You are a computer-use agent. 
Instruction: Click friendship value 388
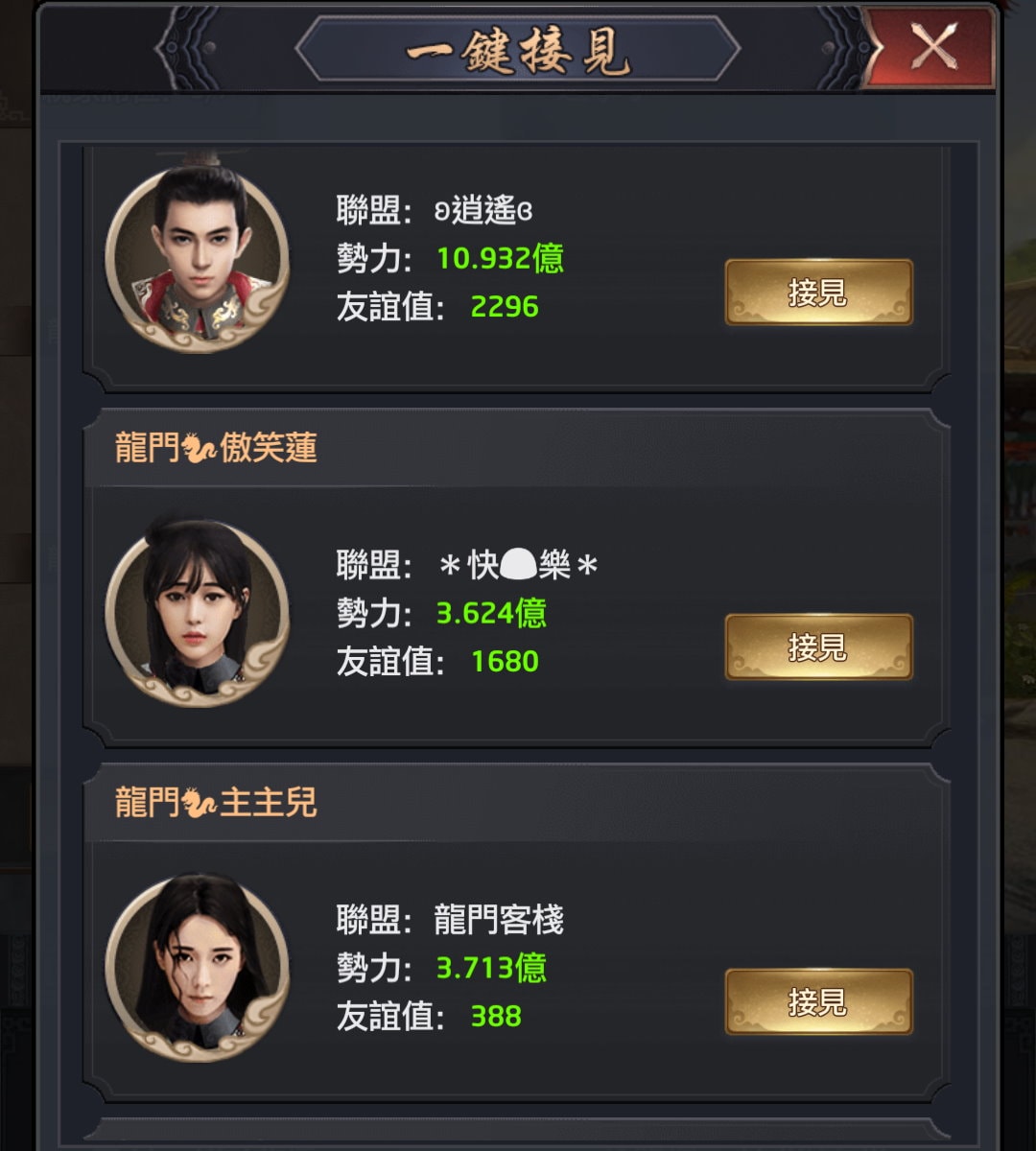pyautogui.click(x=496, y=1017)
